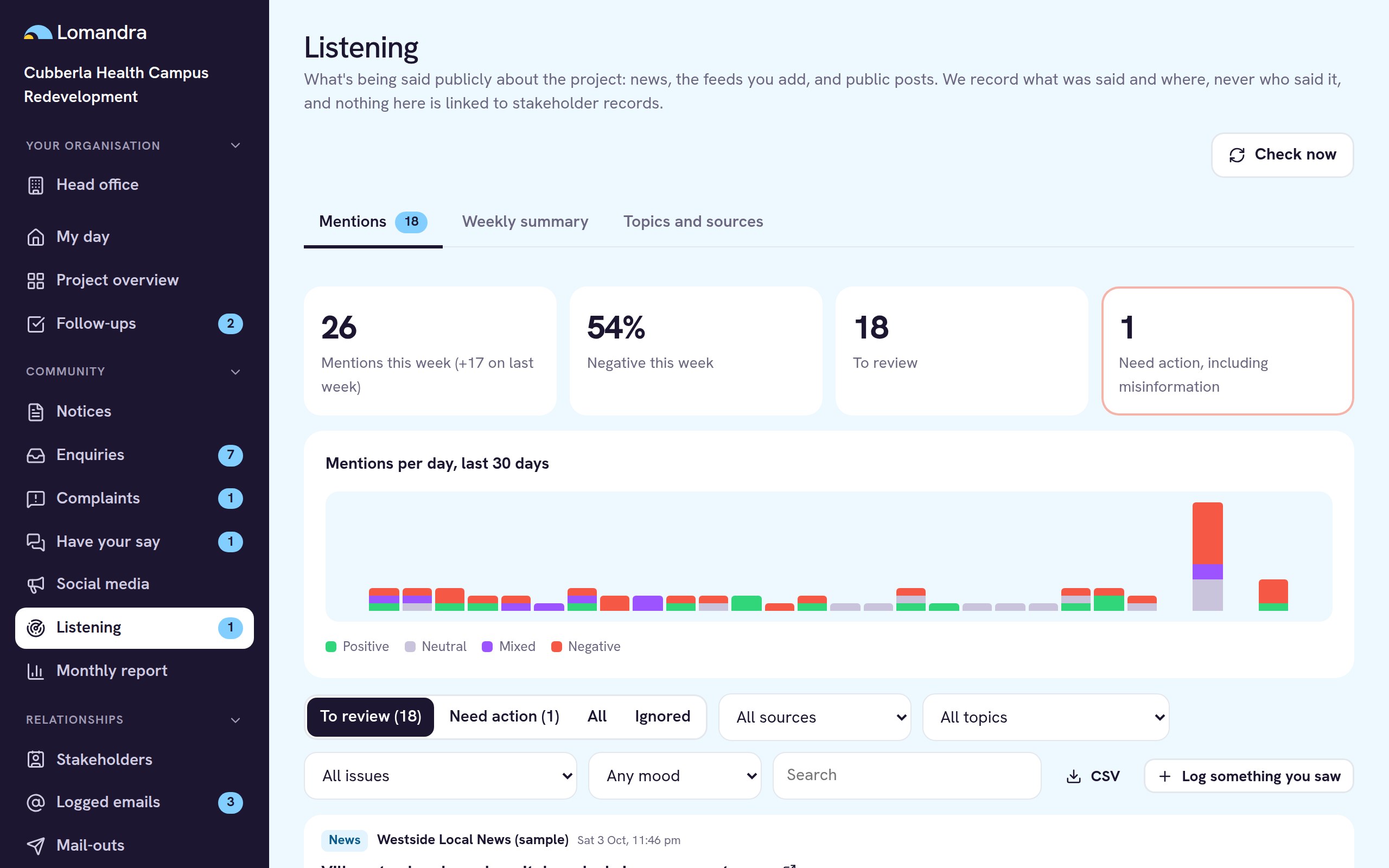
Task: Open Notices document icon
Action: 36,412
